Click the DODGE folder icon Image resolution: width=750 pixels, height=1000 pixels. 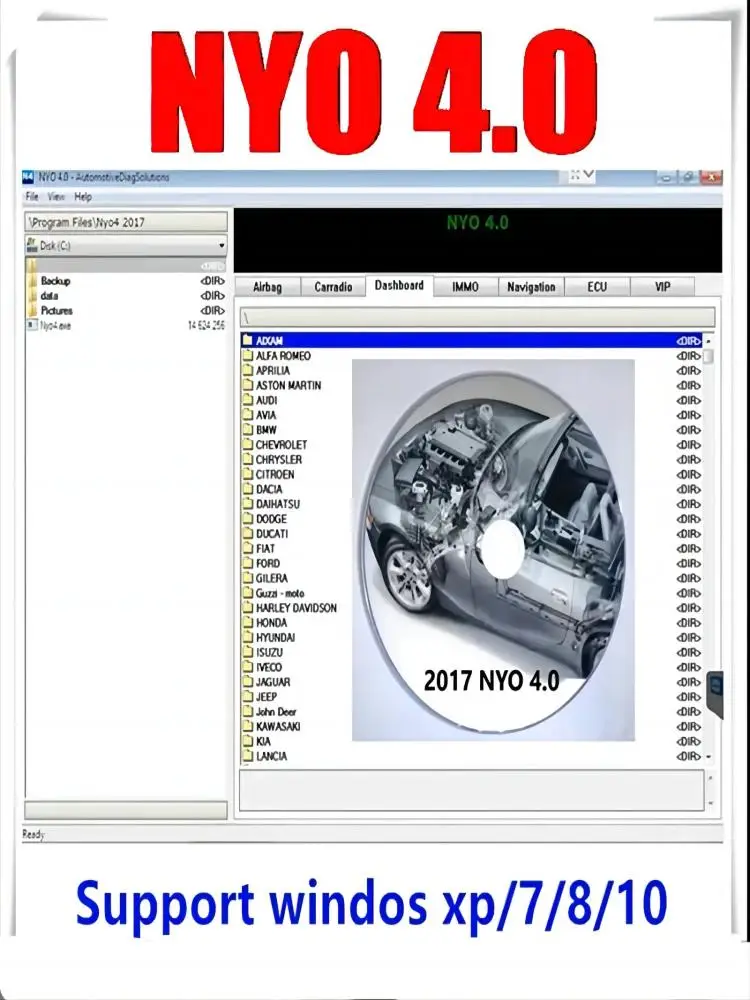coord(248,518)
